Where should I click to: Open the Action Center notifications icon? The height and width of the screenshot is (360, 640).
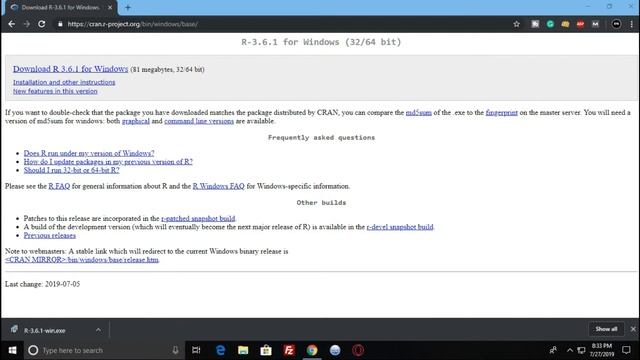(x=627, y=350)
